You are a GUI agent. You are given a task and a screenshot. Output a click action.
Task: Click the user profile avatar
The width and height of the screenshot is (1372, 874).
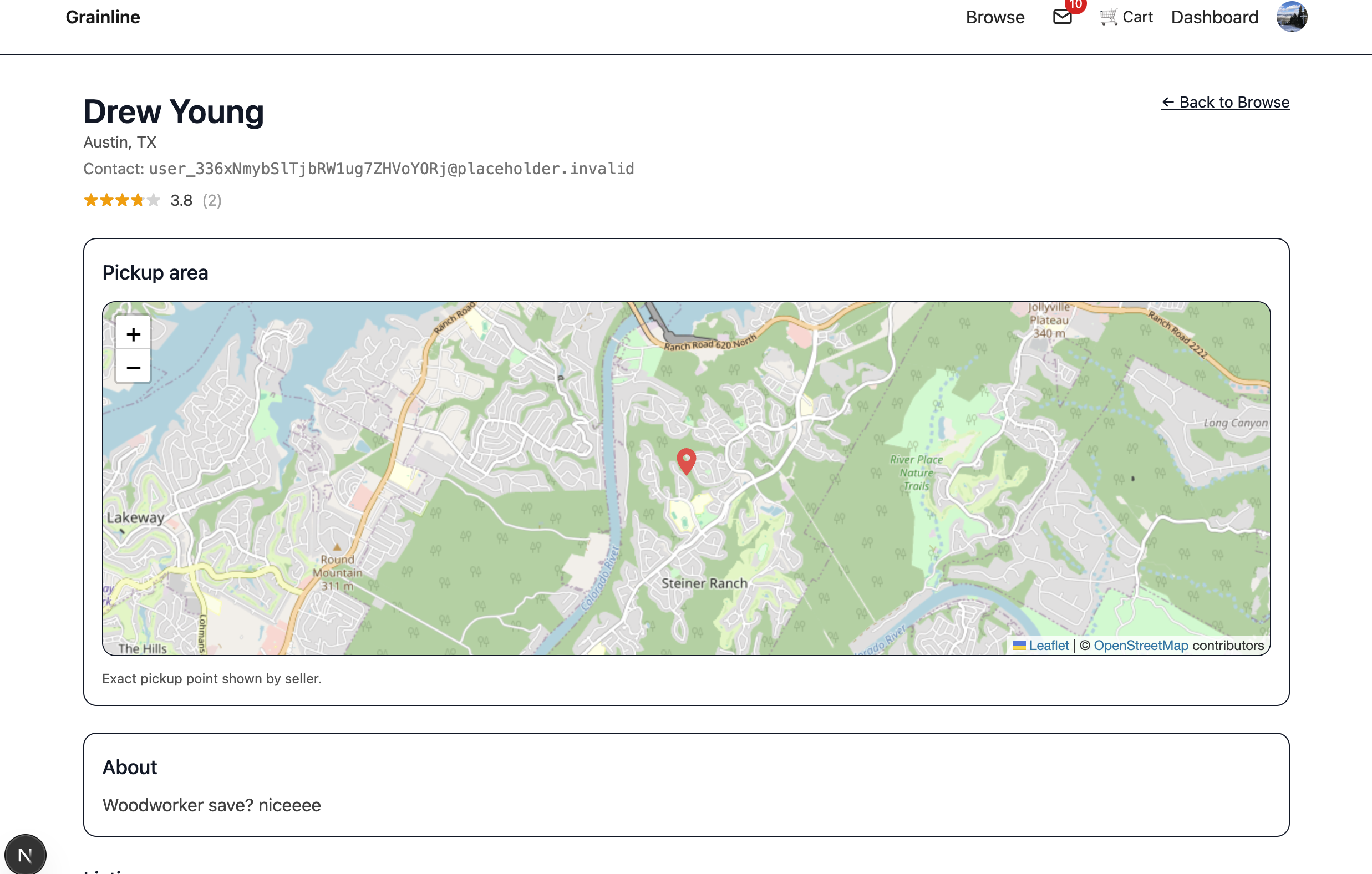1291,17
